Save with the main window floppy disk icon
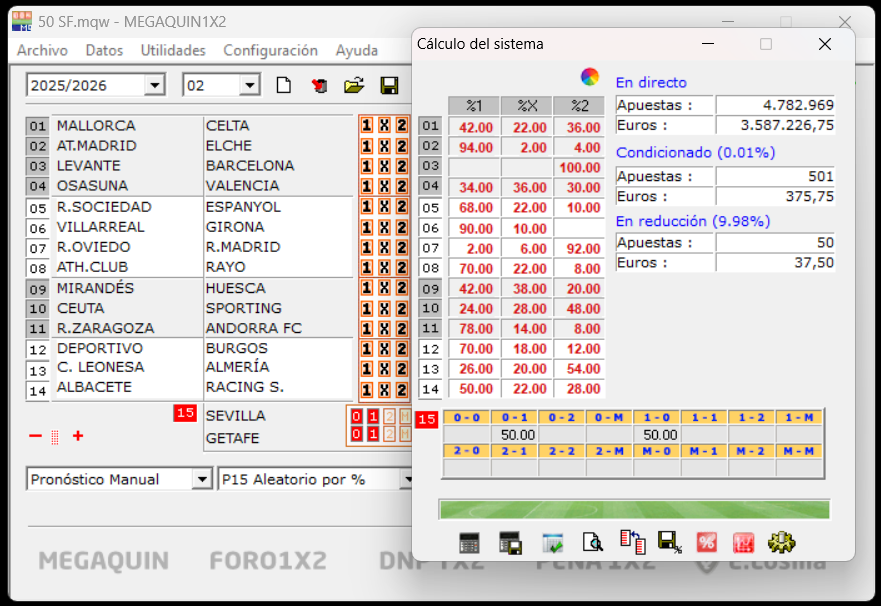881x606 pixels. (389, 85)
